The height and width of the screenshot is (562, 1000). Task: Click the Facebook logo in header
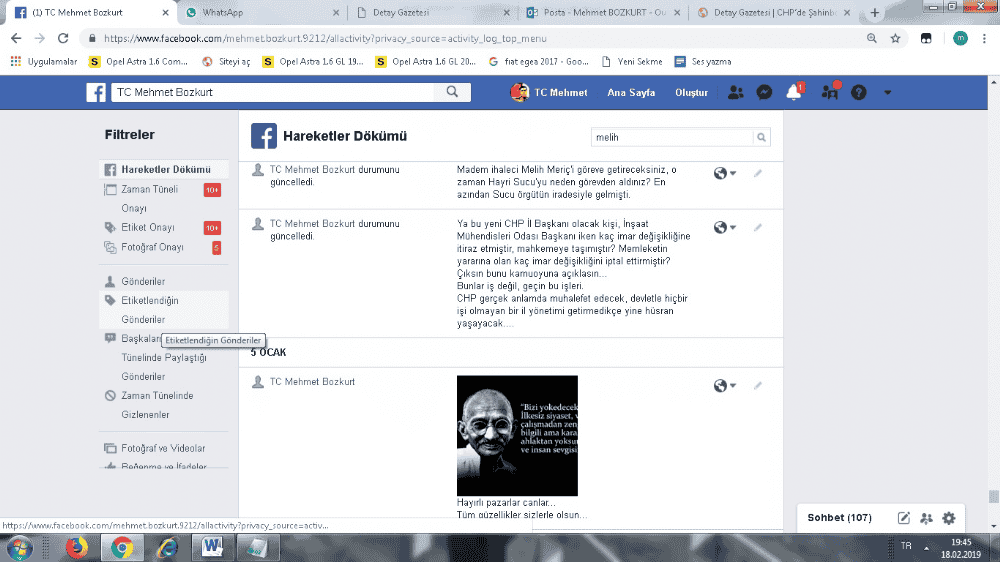coord(96,92)
